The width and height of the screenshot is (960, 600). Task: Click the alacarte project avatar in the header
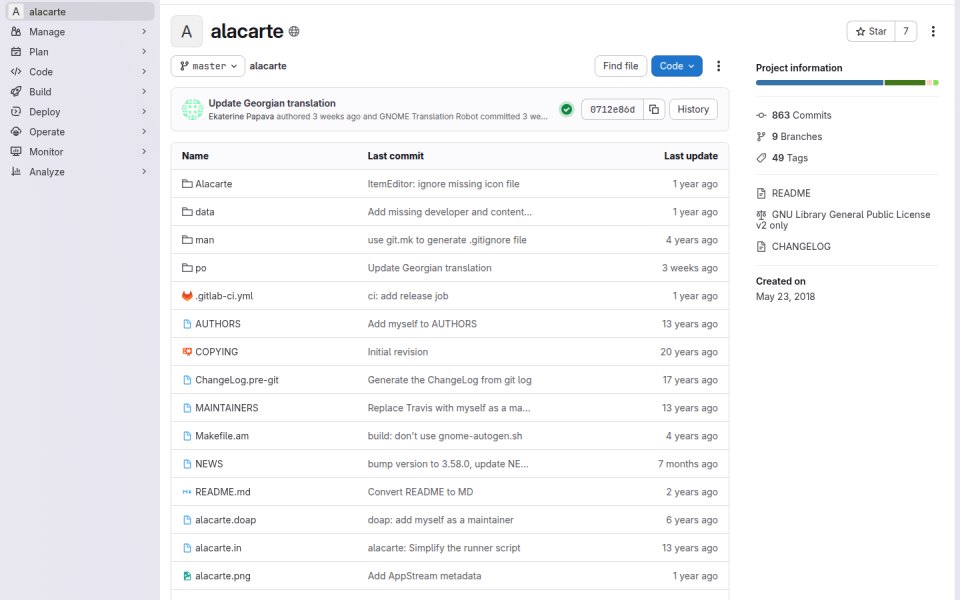coord(187,31)
